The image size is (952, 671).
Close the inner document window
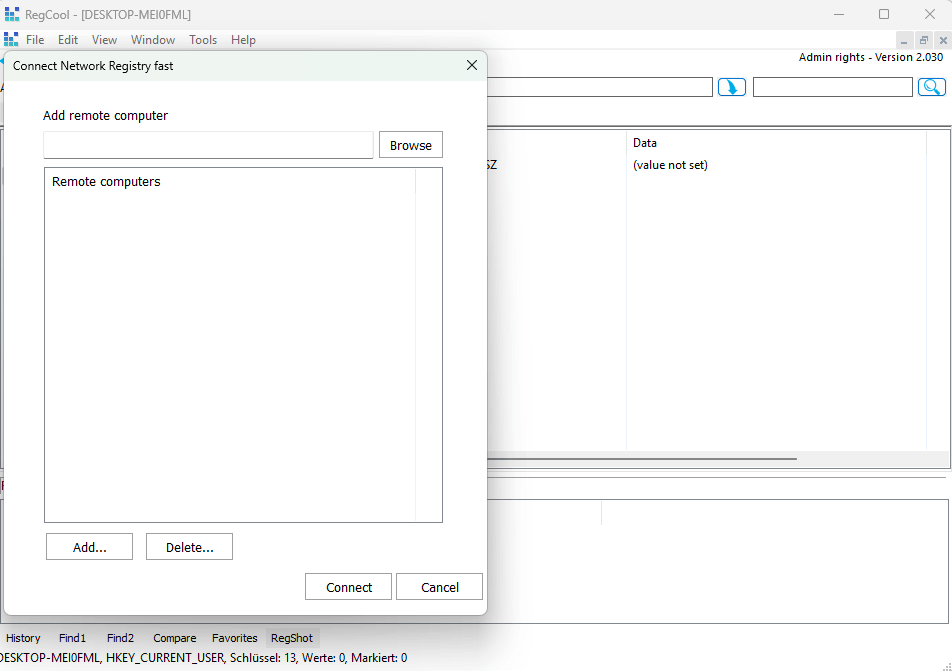(942, 40)
